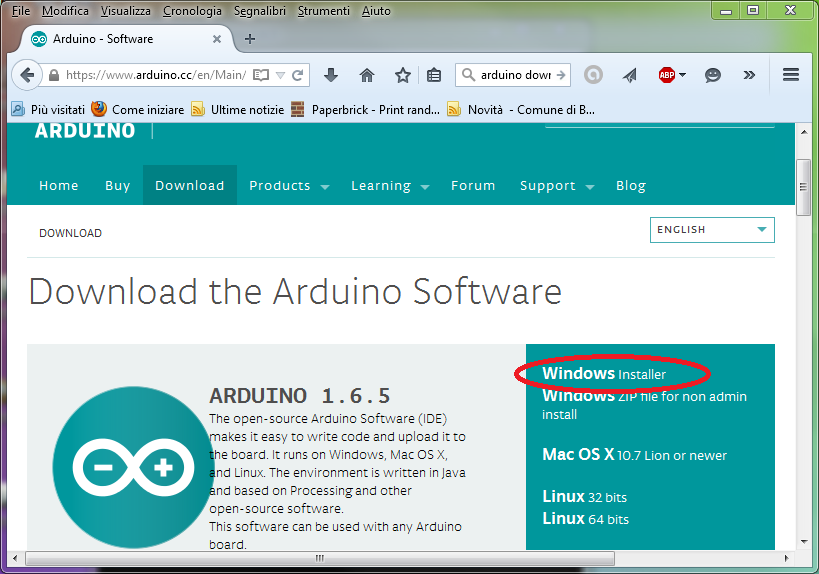
Task: Click vertical scrollbar up arrow
Action: point(804,132)
